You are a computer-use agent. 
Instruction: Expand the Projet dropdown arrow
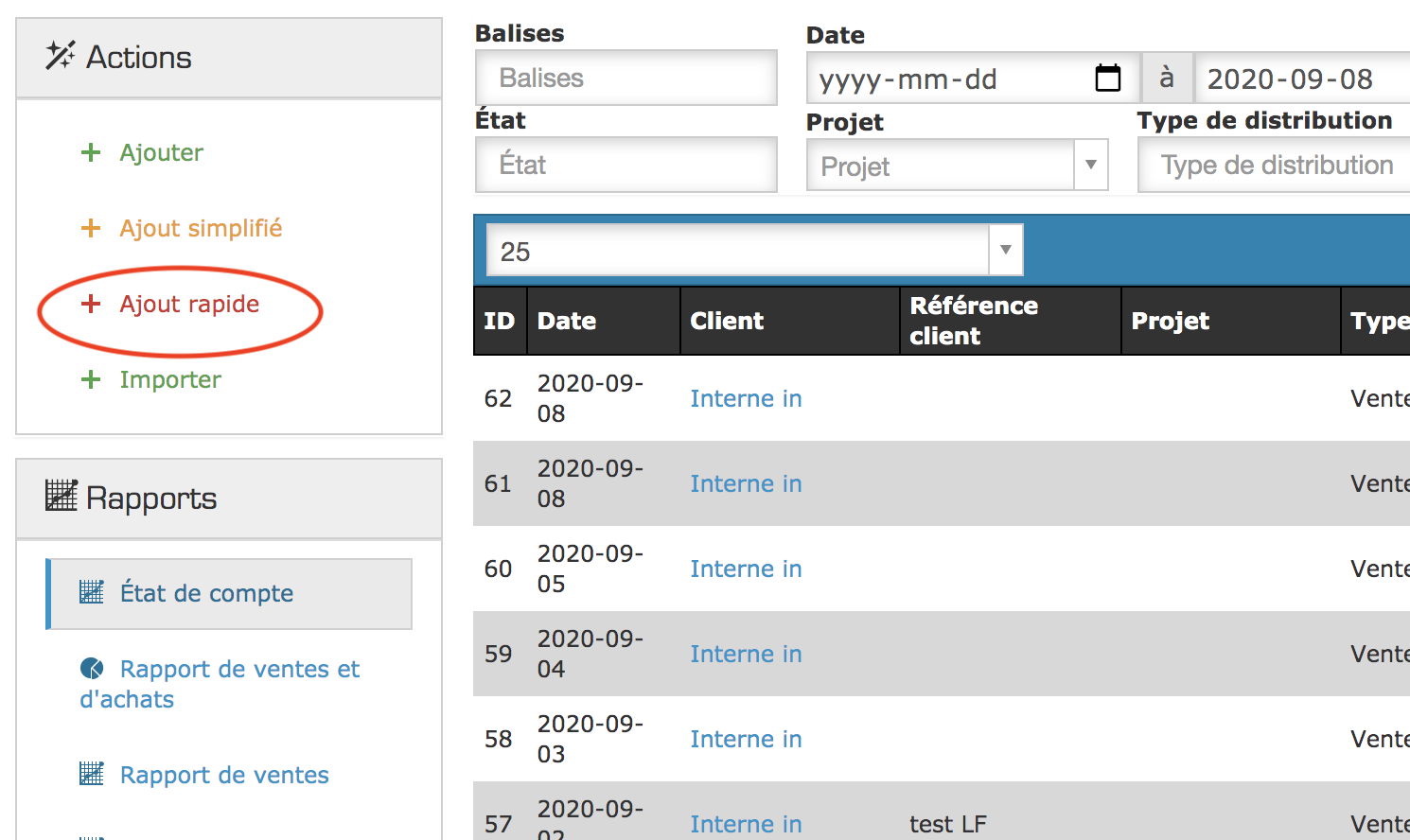1090,165
